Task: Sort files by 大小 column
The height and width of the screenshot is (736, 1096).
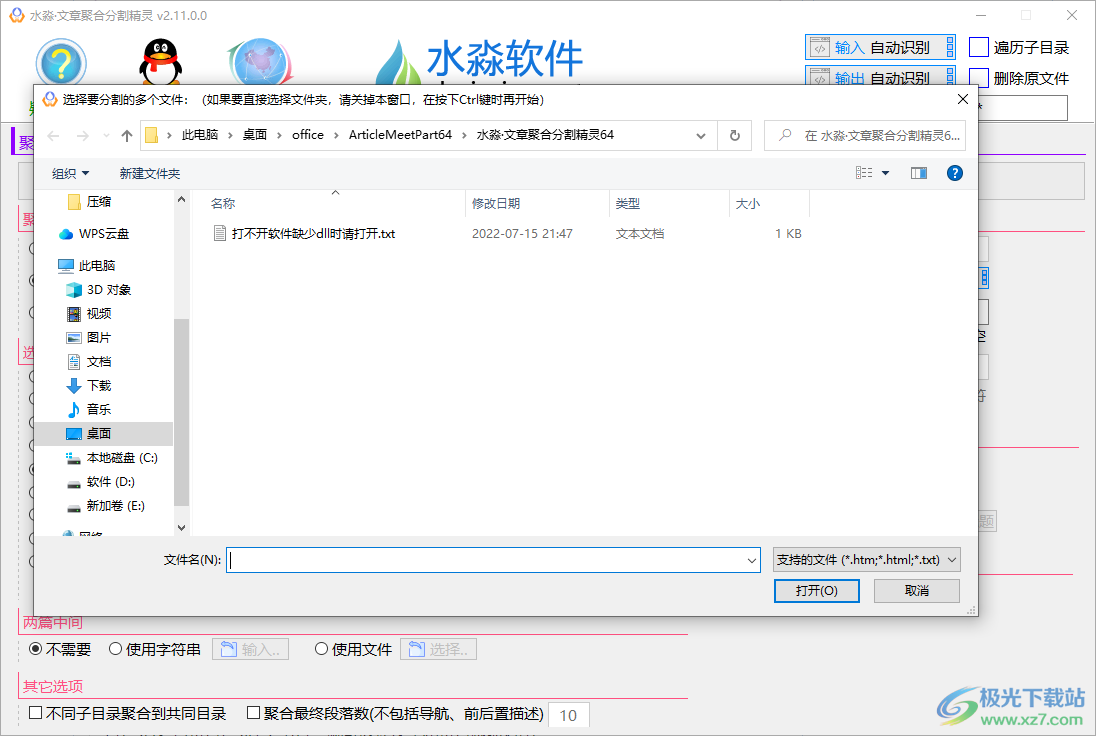Action: [747, 203]
